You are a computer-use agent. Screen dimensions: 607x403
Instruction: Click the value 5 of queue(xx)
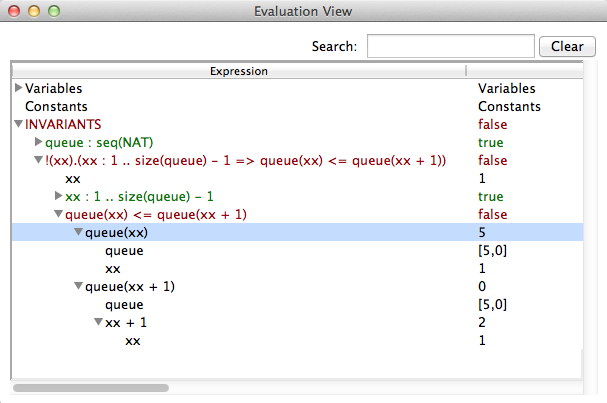click(x=482, y=232)
